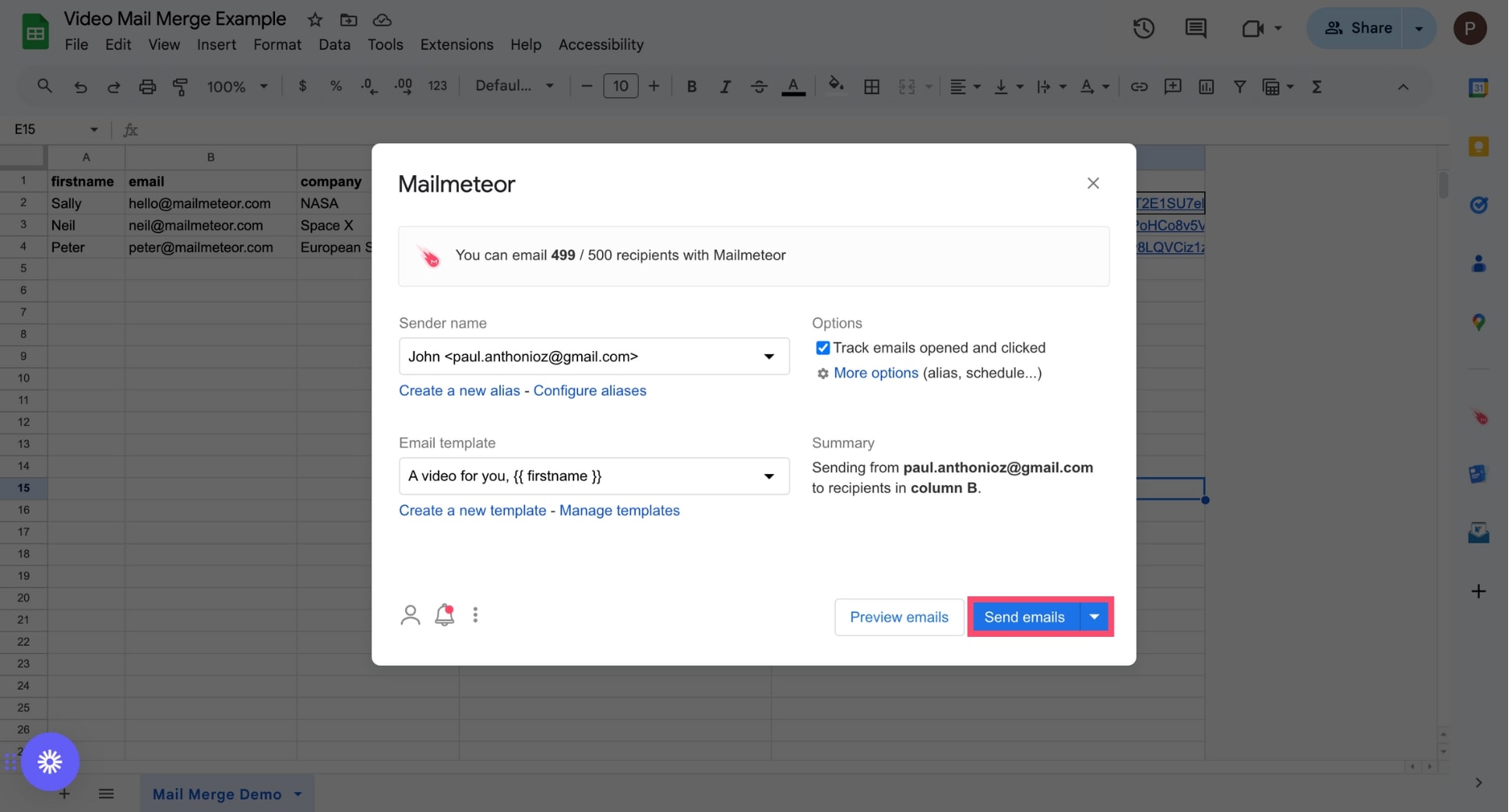
Task: Click the font size 10 input field
Action: [621, 86]
